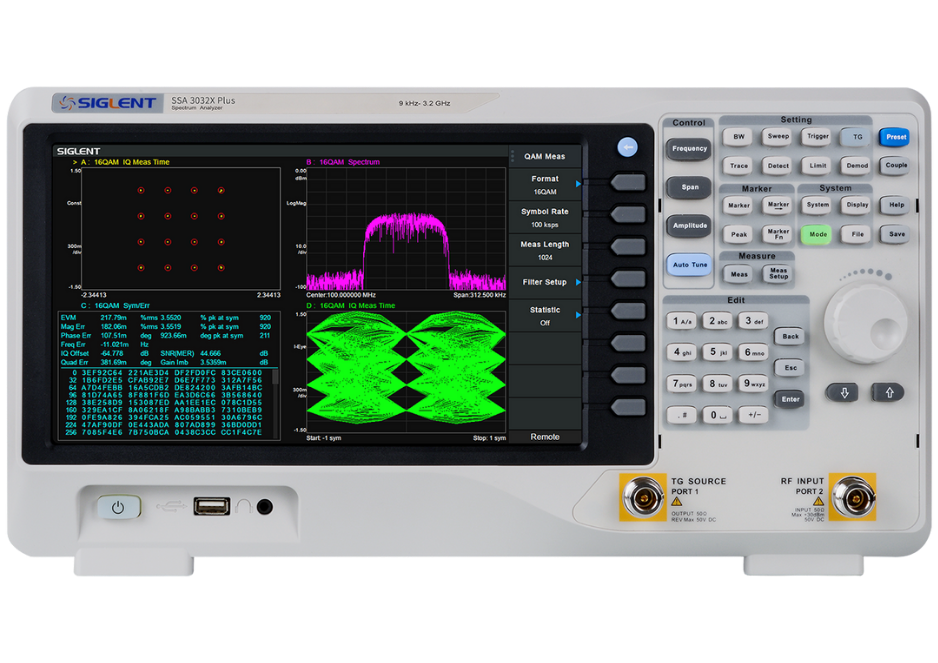This screenshot has height=663, width=938.
Task: Click the TG SOURCE port connector
Action: click(x=644, y=497)
